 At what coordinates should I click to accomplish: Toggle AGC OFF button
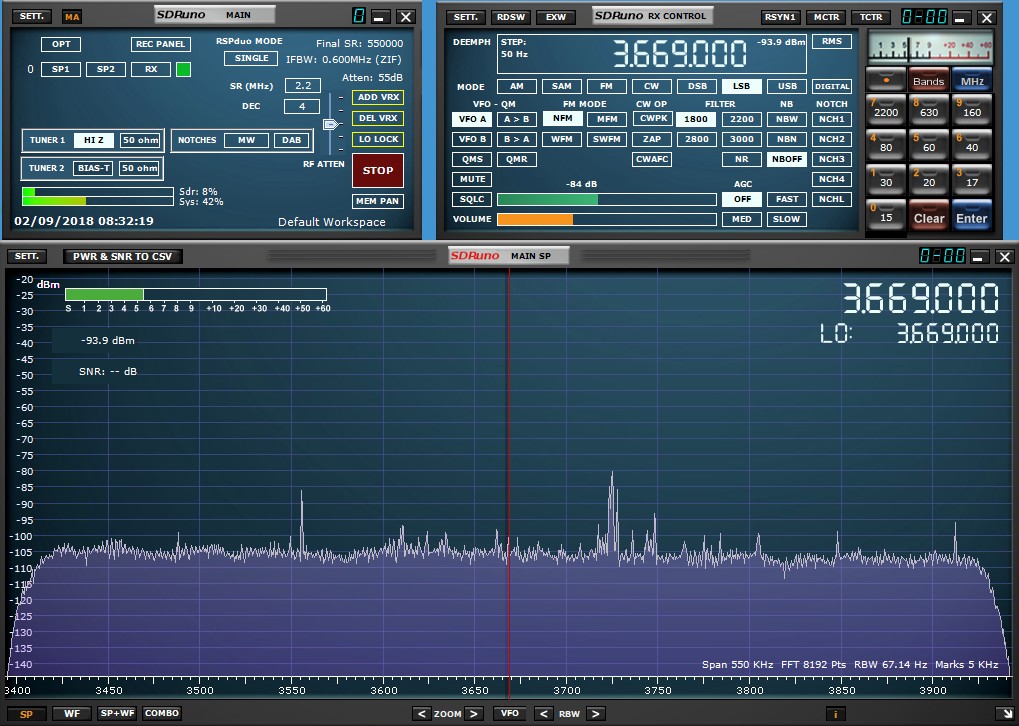click(x=742, y=200)
